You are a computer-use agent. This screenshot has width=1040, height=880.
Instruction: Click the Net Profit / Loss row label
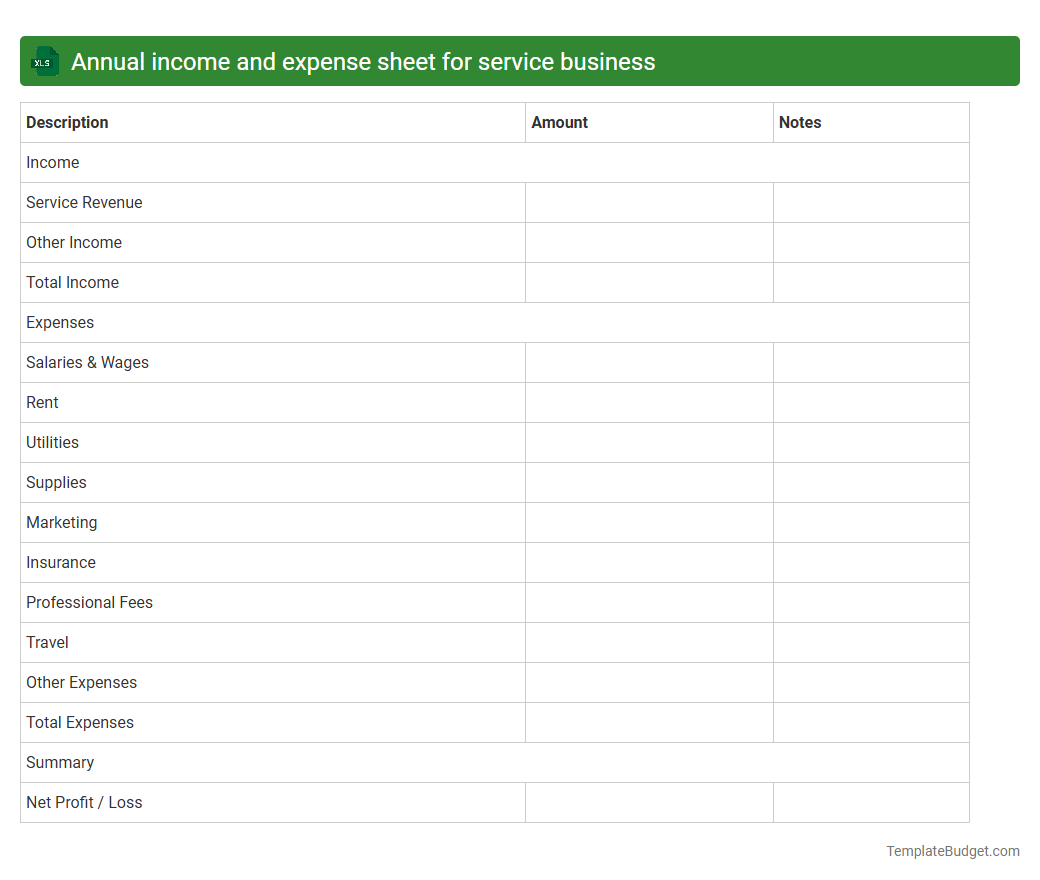click(84, 802)
